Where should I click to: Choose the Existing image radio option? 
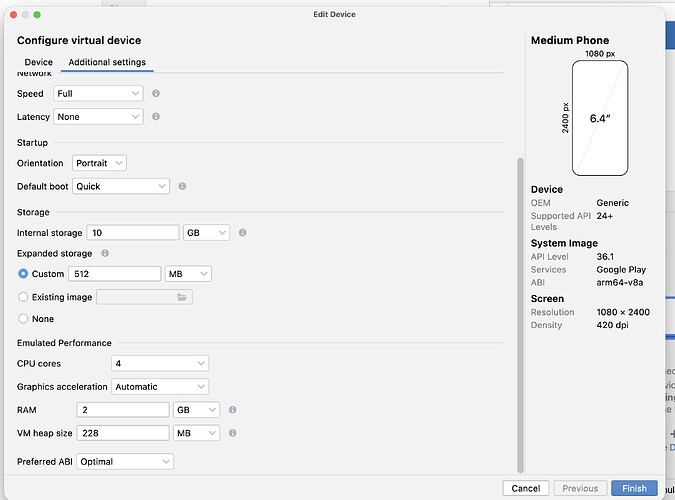pyautogui.click(x=23, y=297)
